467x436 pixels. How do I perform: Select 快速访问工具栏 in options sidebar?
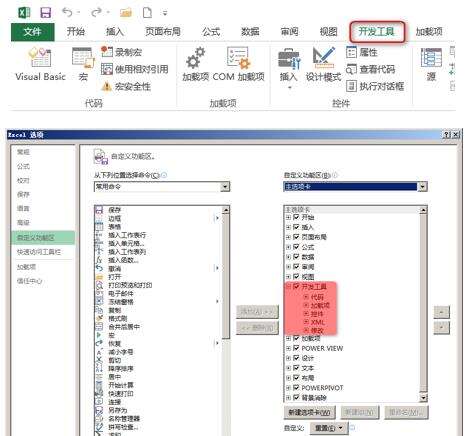pyautogui.click(x=39, y=252)
